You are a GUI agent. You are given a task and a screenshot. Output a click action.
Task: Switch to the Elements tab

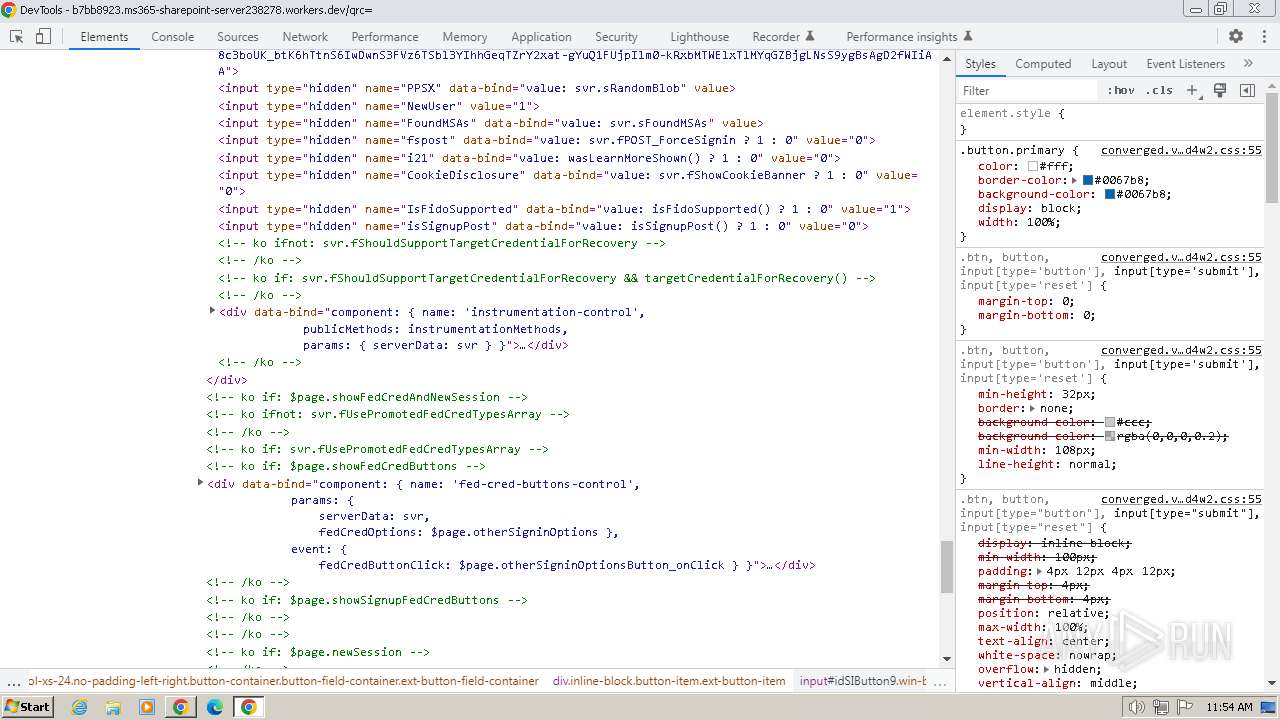tap(104, 36)
